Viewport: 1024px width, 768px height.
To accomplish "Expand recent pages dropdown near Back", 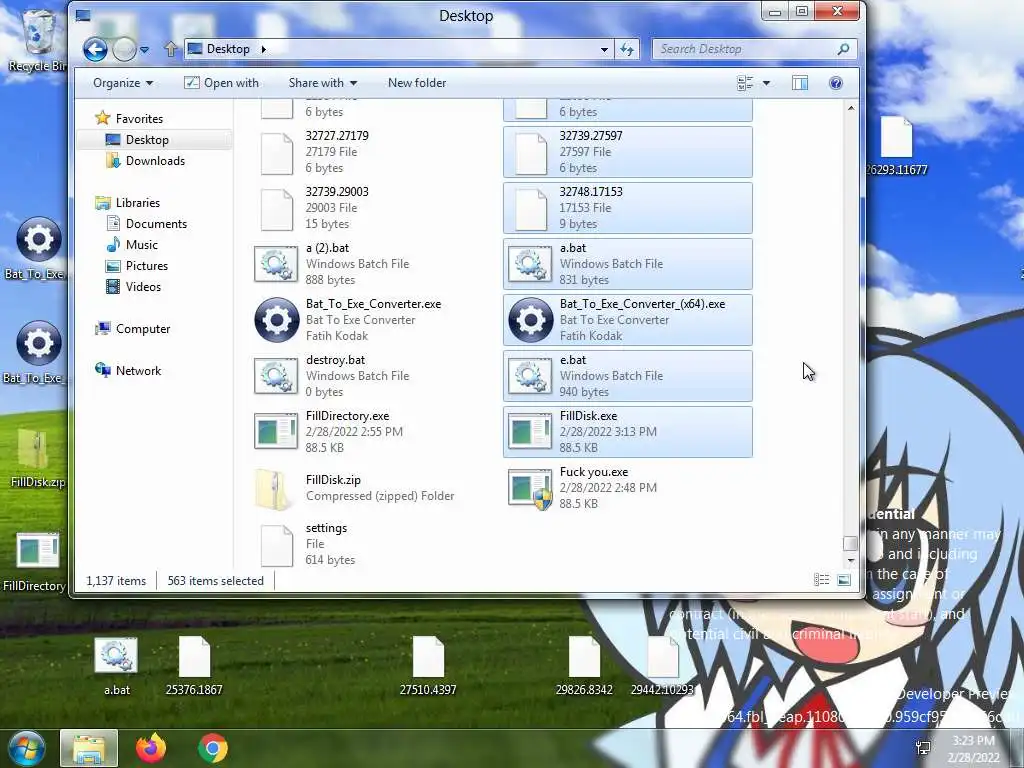I will point(144,50).
